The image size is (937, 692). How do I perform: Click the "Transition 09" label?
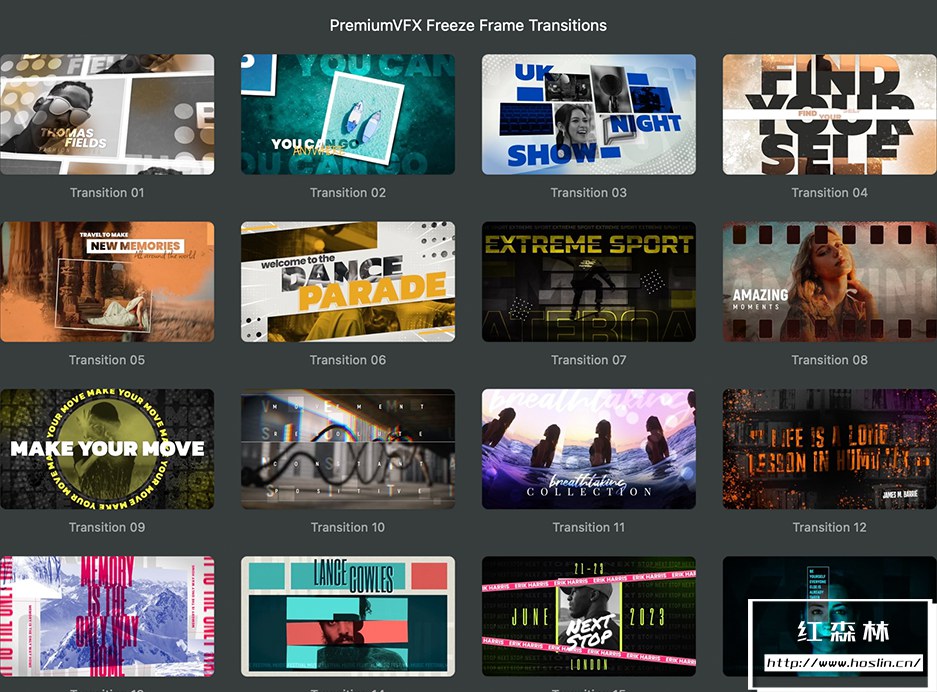107,527
